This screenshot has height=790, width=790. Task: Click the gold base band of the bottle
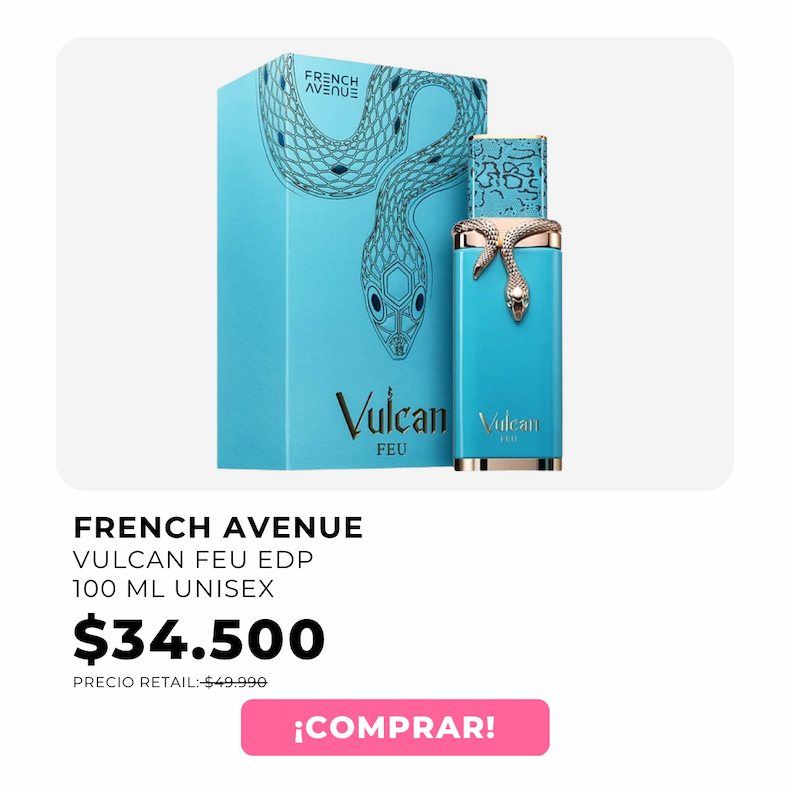tap(508, 464)
